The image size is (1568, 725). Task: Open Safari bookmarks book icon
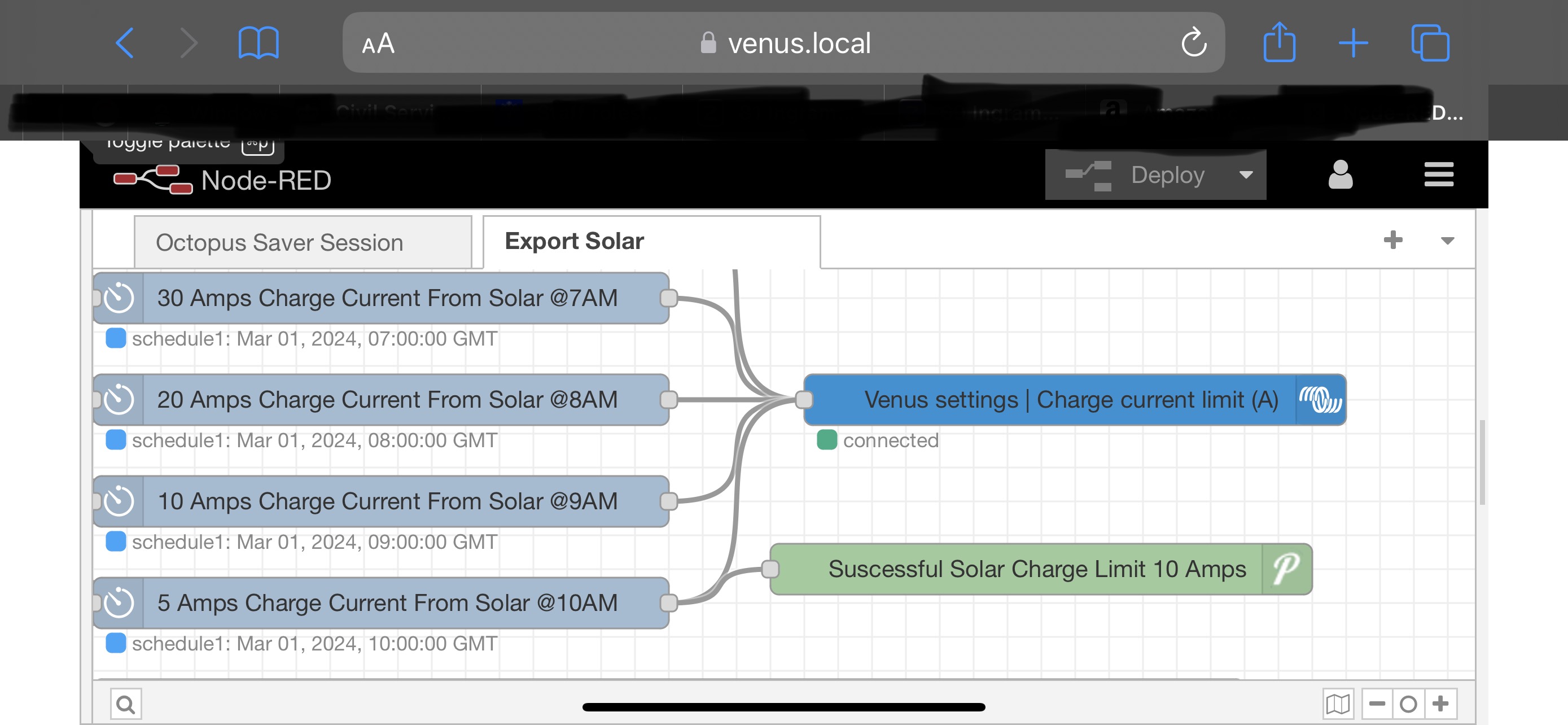coord(259,43)
